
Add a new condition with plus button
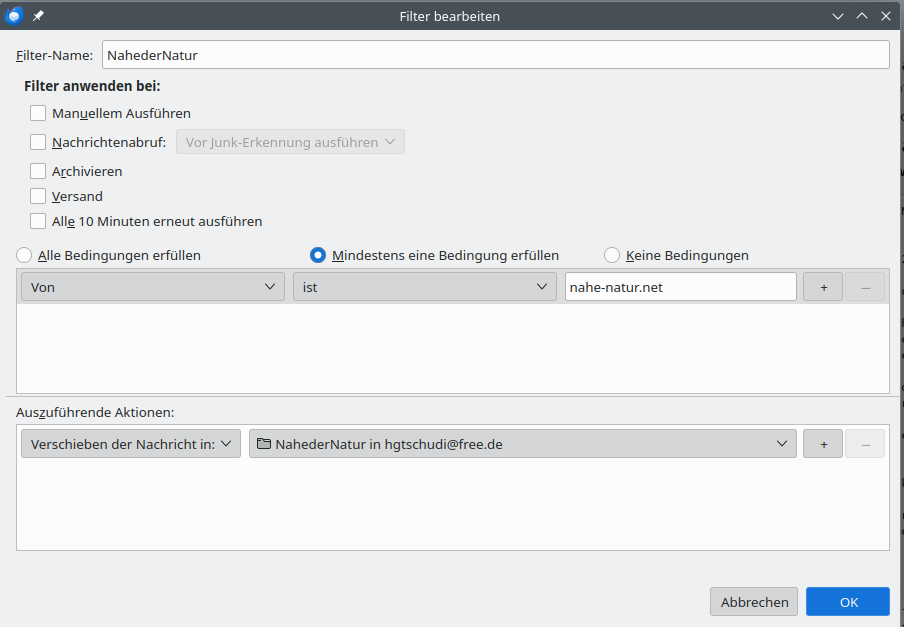[x=823, y=287]
